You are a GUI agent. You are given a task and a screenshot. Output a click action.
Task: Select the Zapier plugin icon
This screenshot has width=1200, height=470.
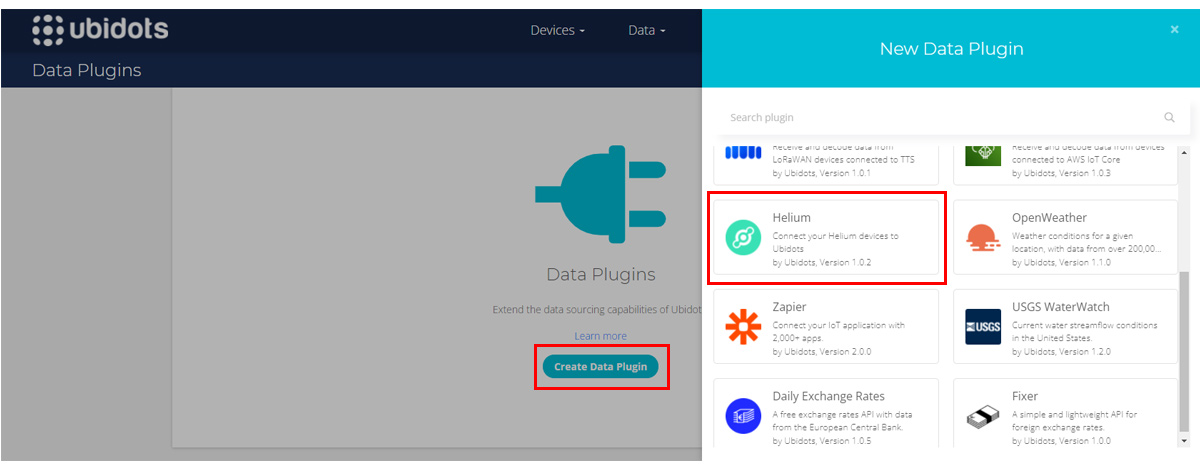[743, 327]
